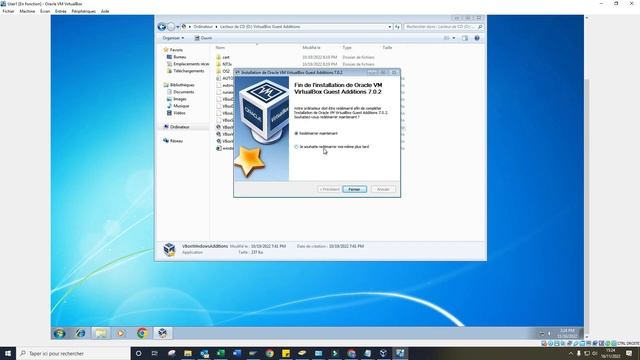
Task: Expand the address bar history dropdown
Action: (390, 27)
